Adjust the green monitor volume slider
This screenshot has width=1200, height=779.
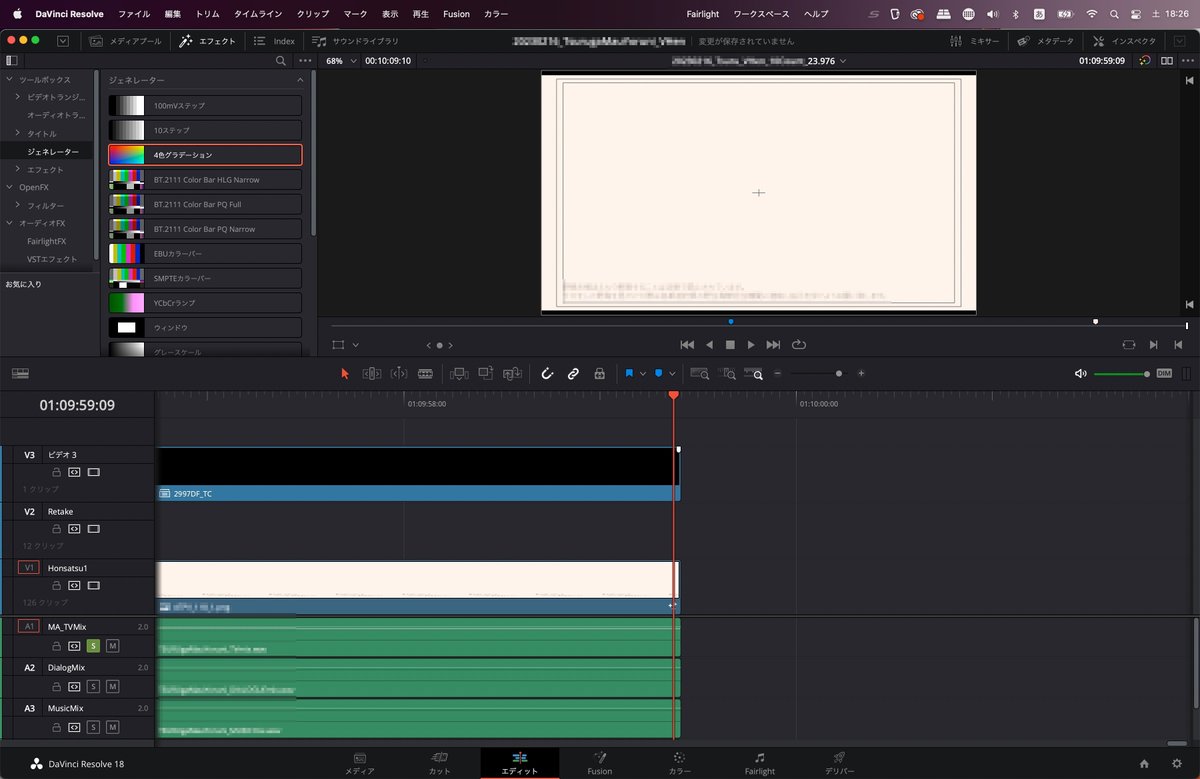point(1121,373)
